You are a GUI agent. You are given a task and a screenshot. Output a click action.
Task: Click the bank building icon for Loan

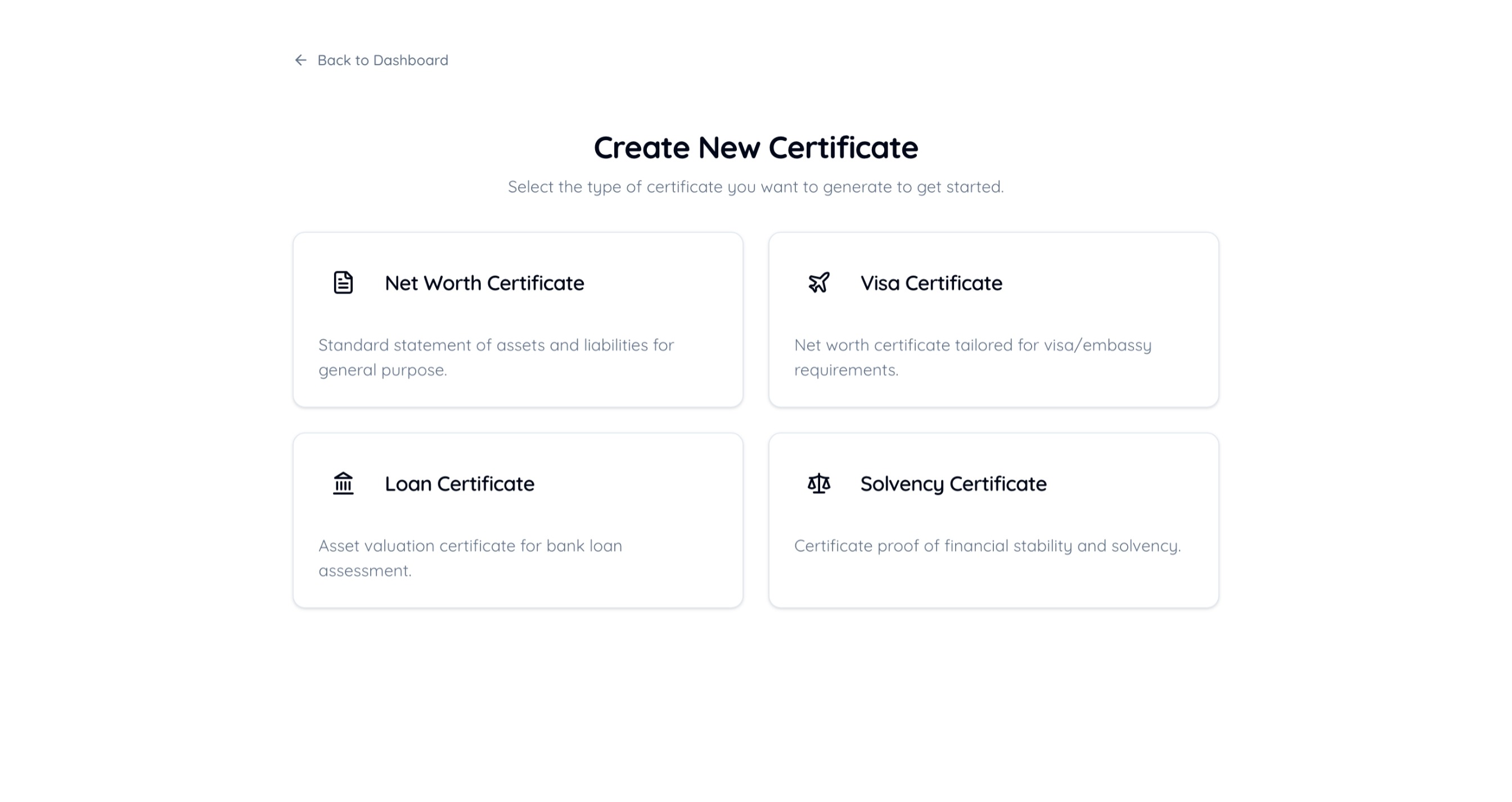[343, 484]
